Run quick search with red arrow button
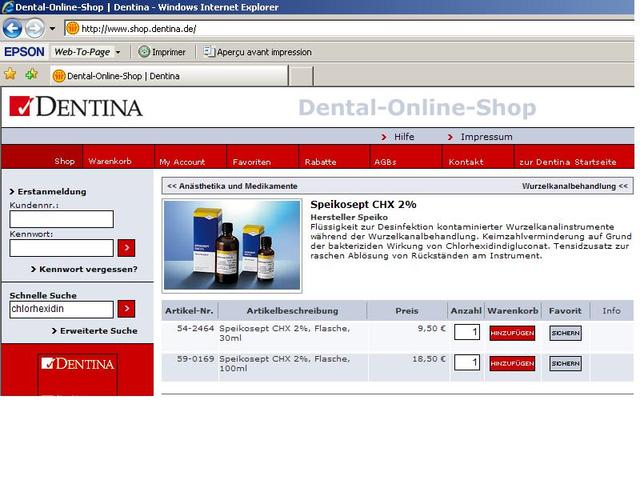Screen dimensions: 640x480 (126, 309)
